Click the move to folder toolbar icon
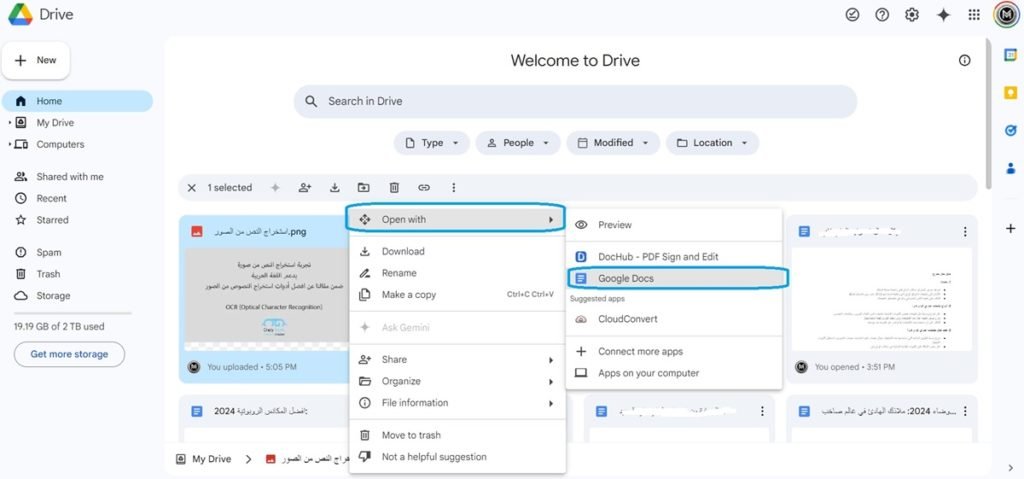Screen dimensions: 1024x479 point(364,188)
